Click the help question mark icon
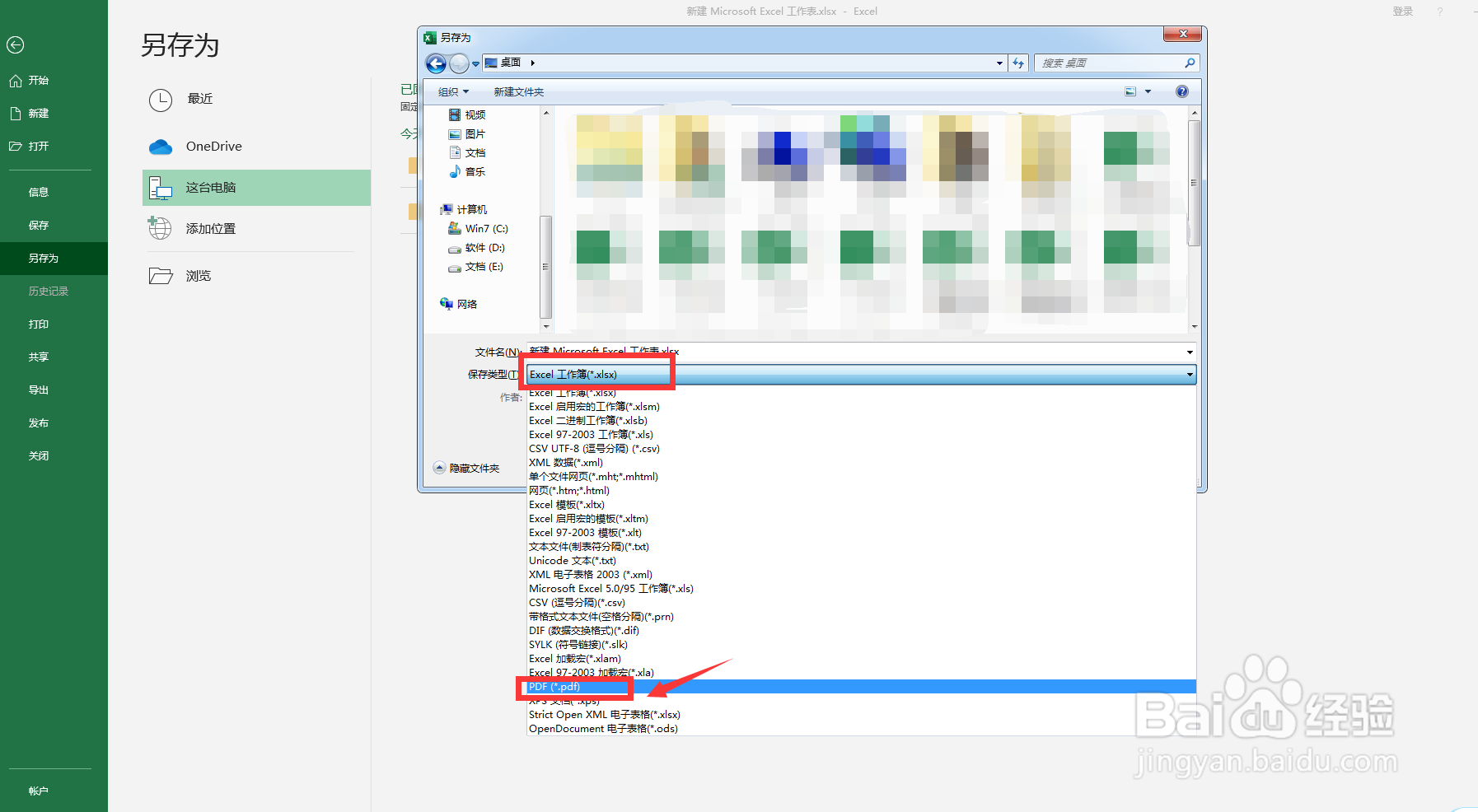Viewport: 1478px width, 812px height. point(1182,91)
